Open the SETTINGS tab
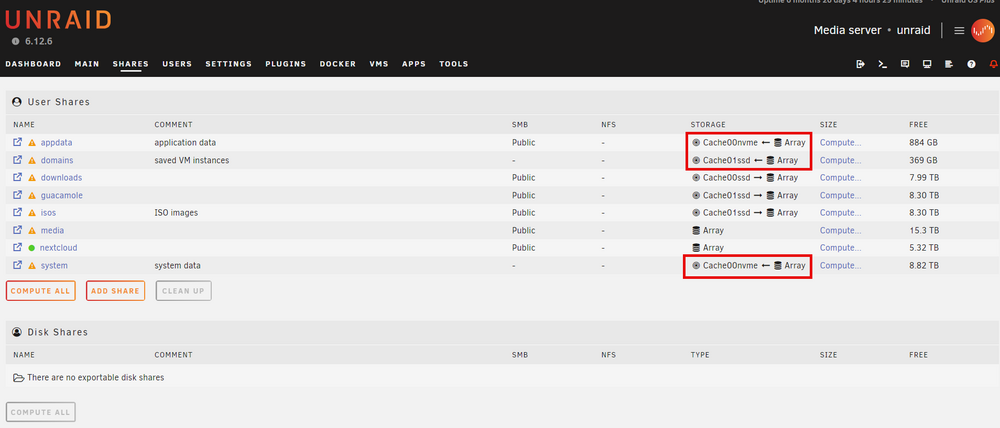The image size is (1000, 428). pos(228,64)
